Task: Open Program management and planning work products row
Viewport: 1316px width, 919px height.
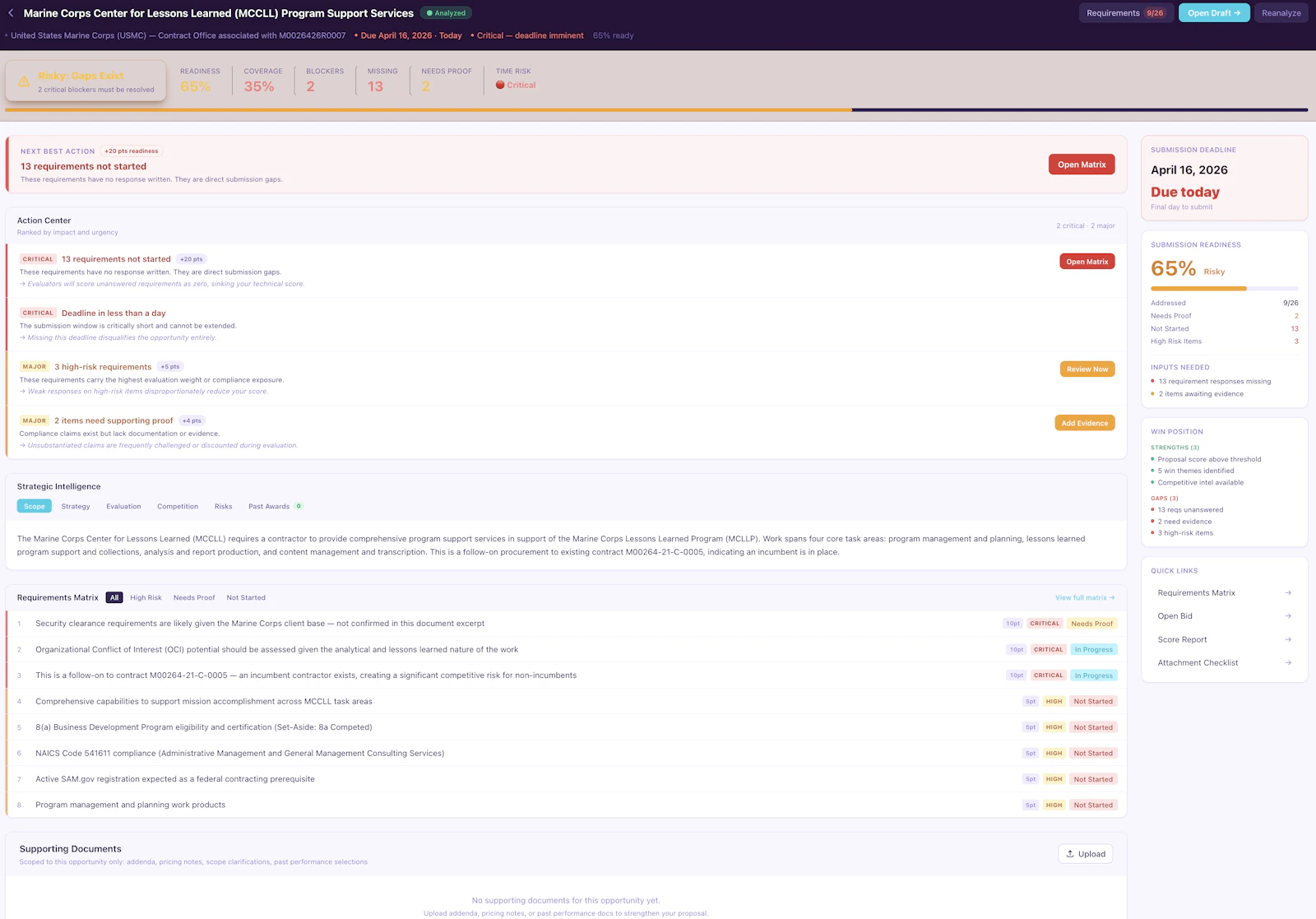Action: point(566,805)
